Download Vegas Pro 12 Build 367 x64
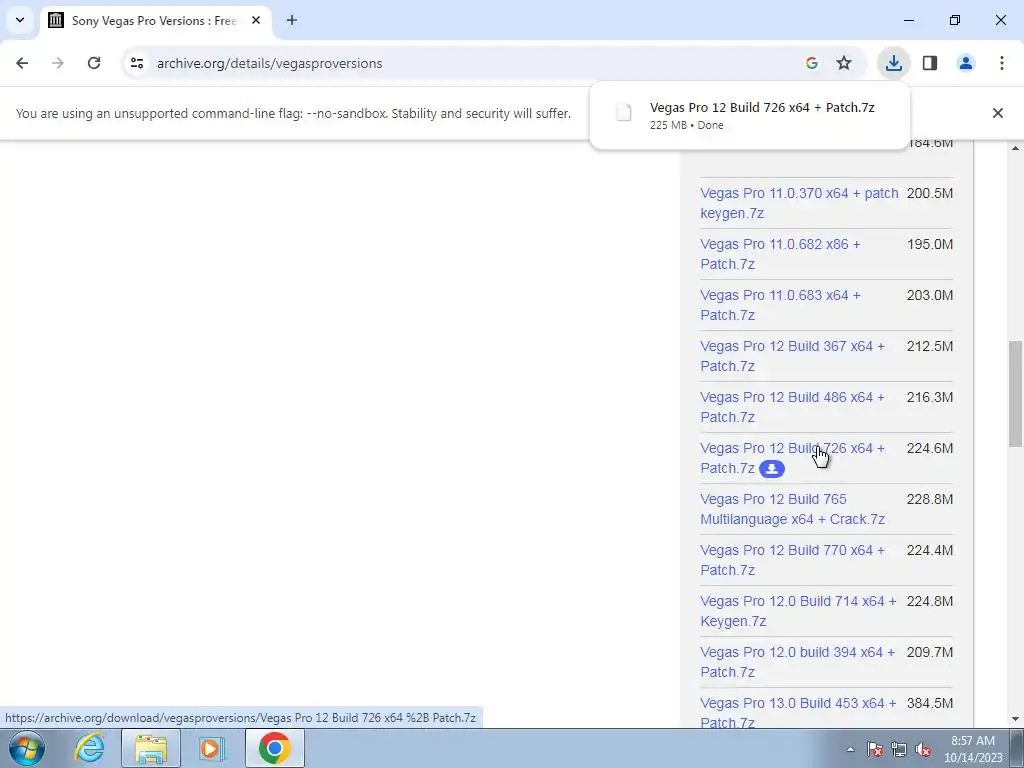1024x768 pixels. tap(792, 356)
